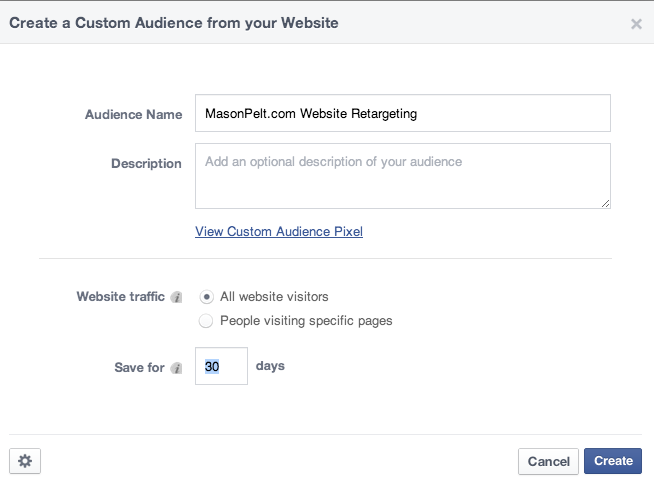
Task: Click info icon beside Save for
Action: (177, 368)
